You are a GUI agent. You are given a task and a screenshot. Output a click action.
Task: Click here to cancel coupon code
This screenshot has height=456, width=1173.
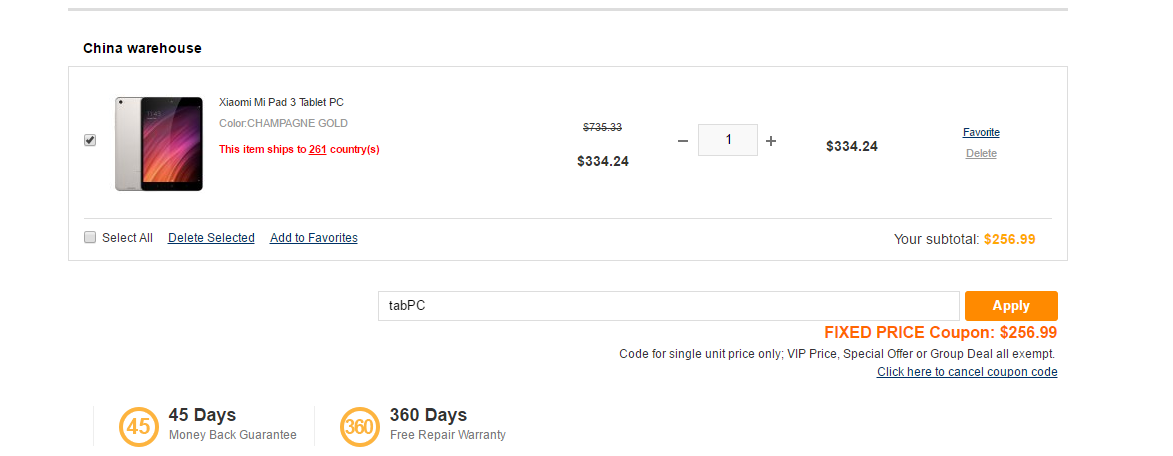click(x=967, y=372)
